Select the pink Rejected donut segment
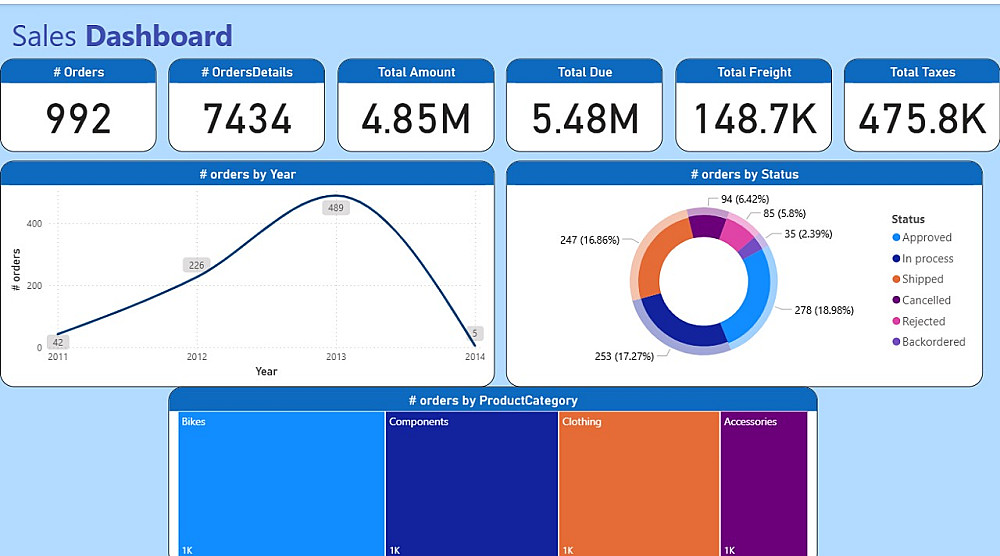This screenshot has width=1000, height=556. click(735, 235)
